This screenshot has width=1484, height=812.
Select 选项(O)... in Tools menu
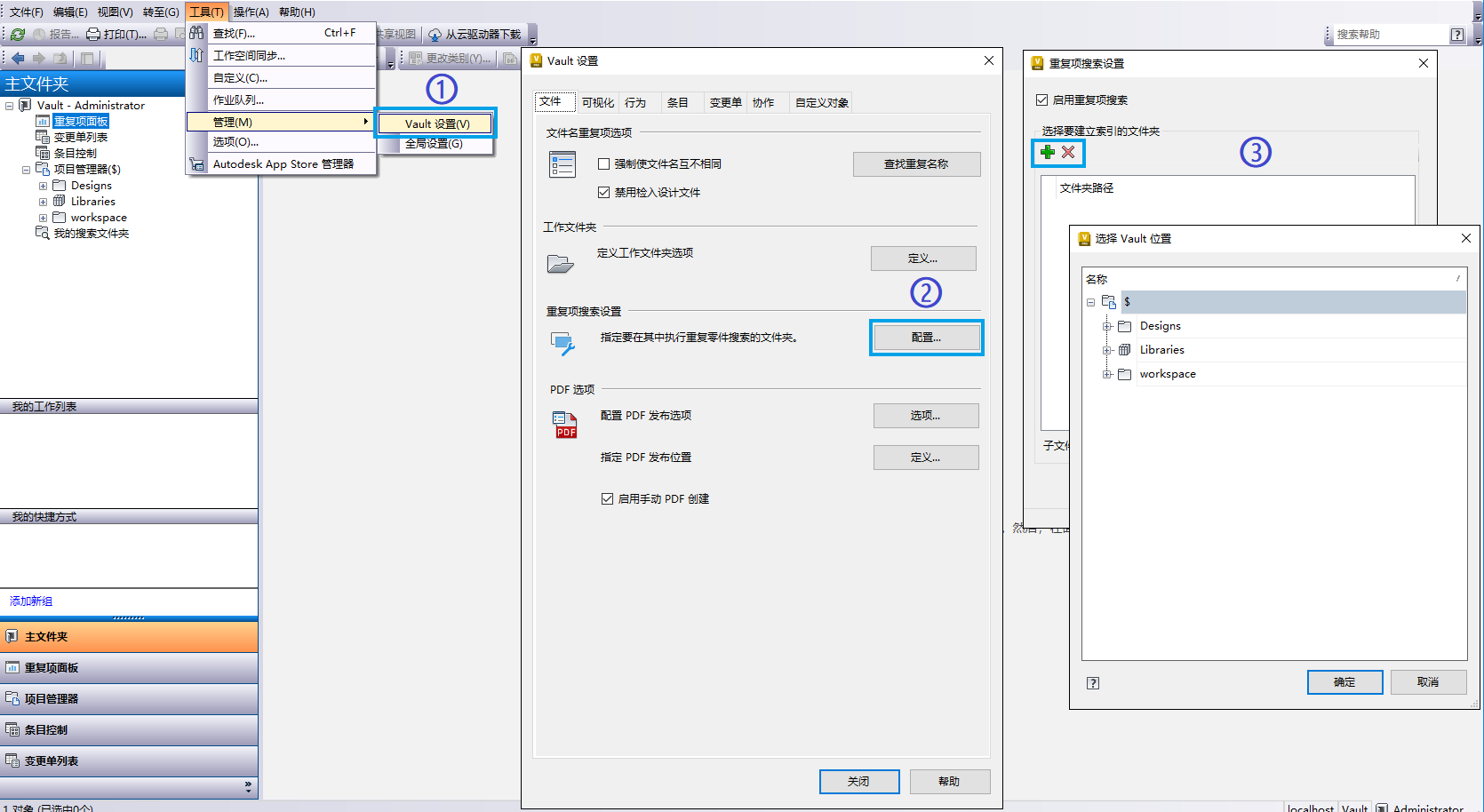281,142
